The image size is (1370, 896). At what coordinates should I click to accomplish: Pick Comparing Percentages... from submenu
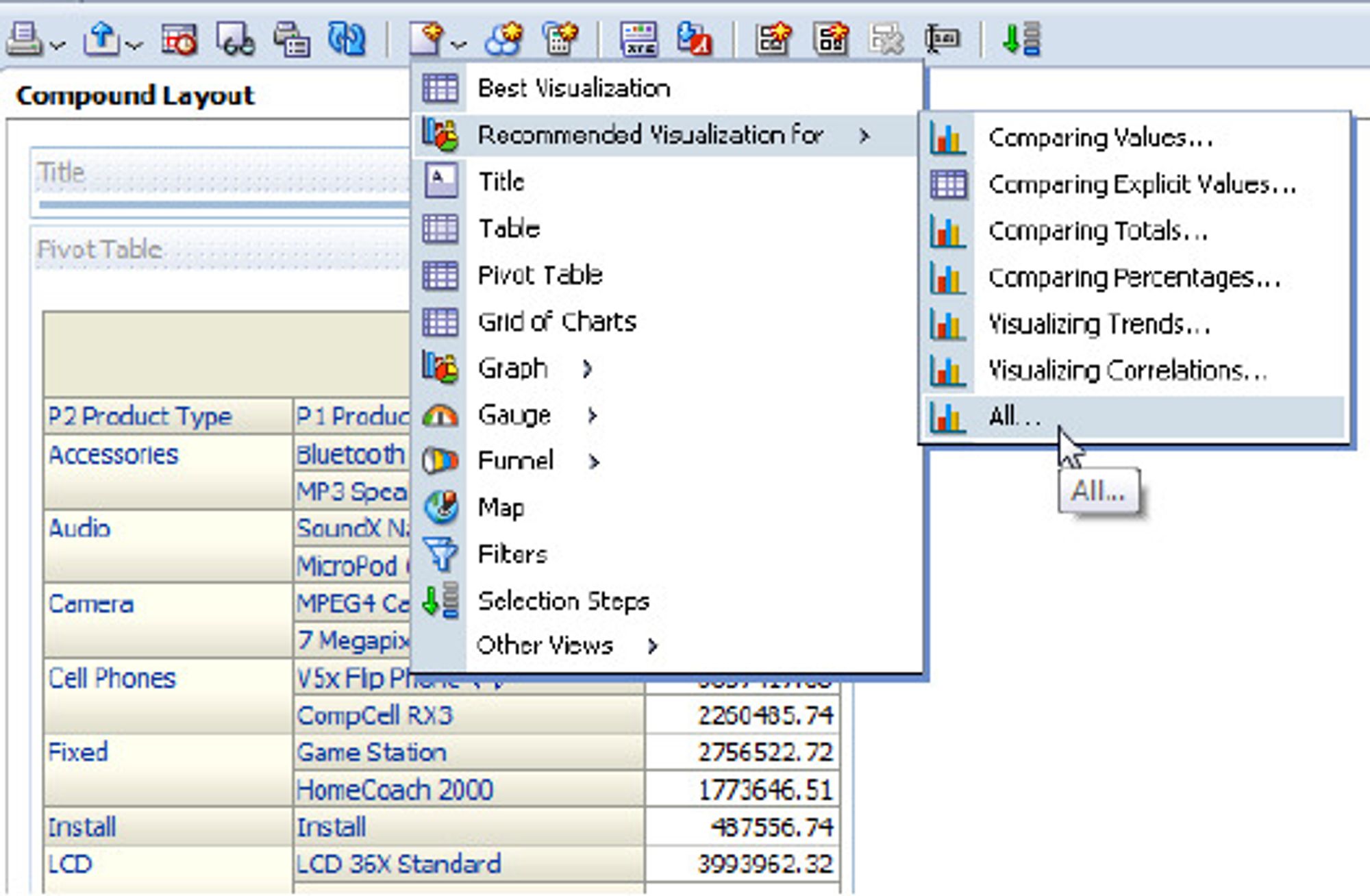[x=1134, y=278]
